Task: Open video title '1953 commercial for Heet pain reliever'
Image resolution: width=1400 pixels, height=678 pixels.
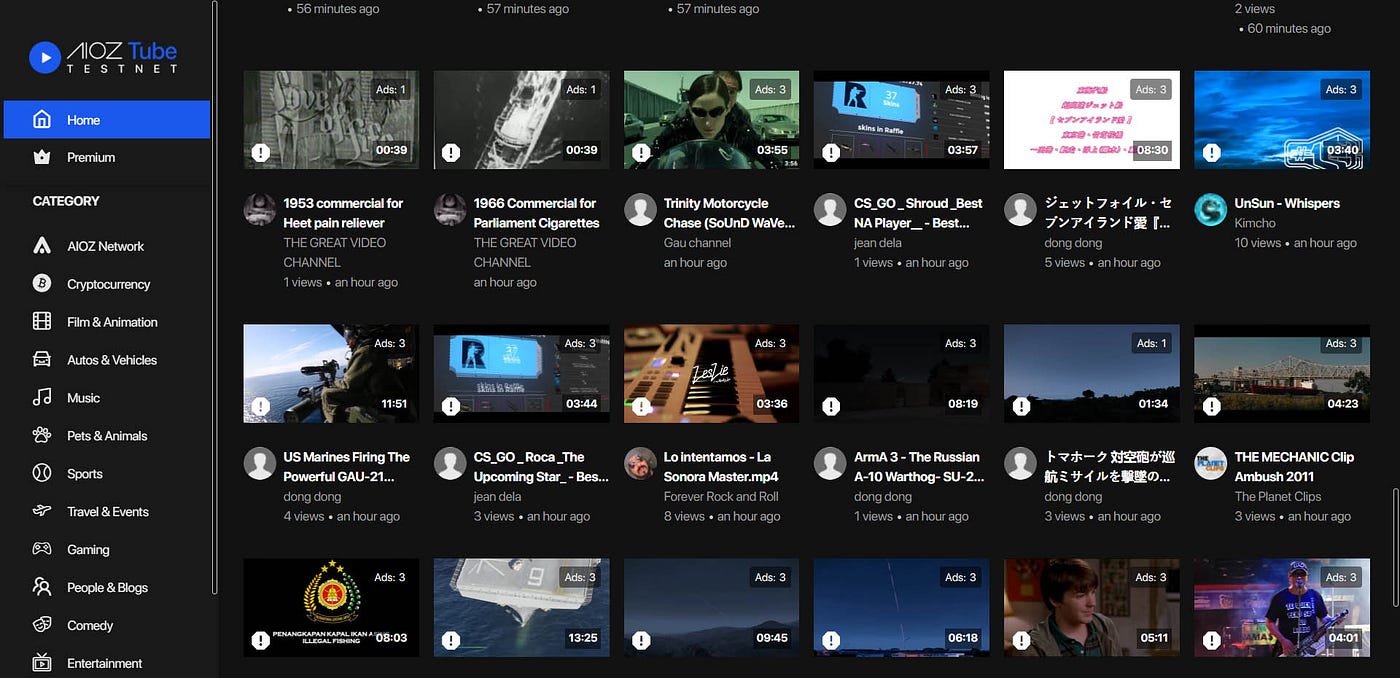Action: [x=343, y=213]
